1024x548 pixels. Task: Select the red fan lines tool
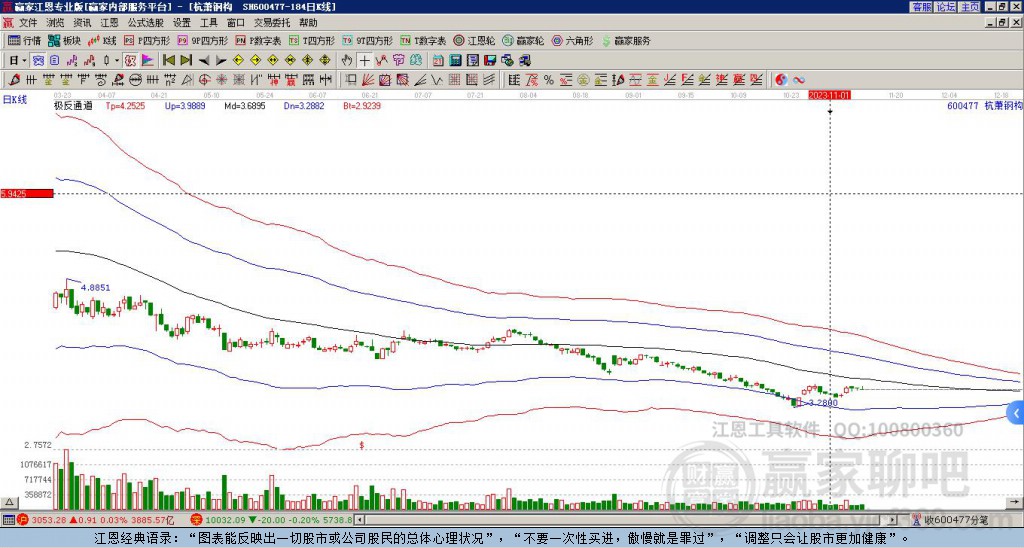click(368, 80)
